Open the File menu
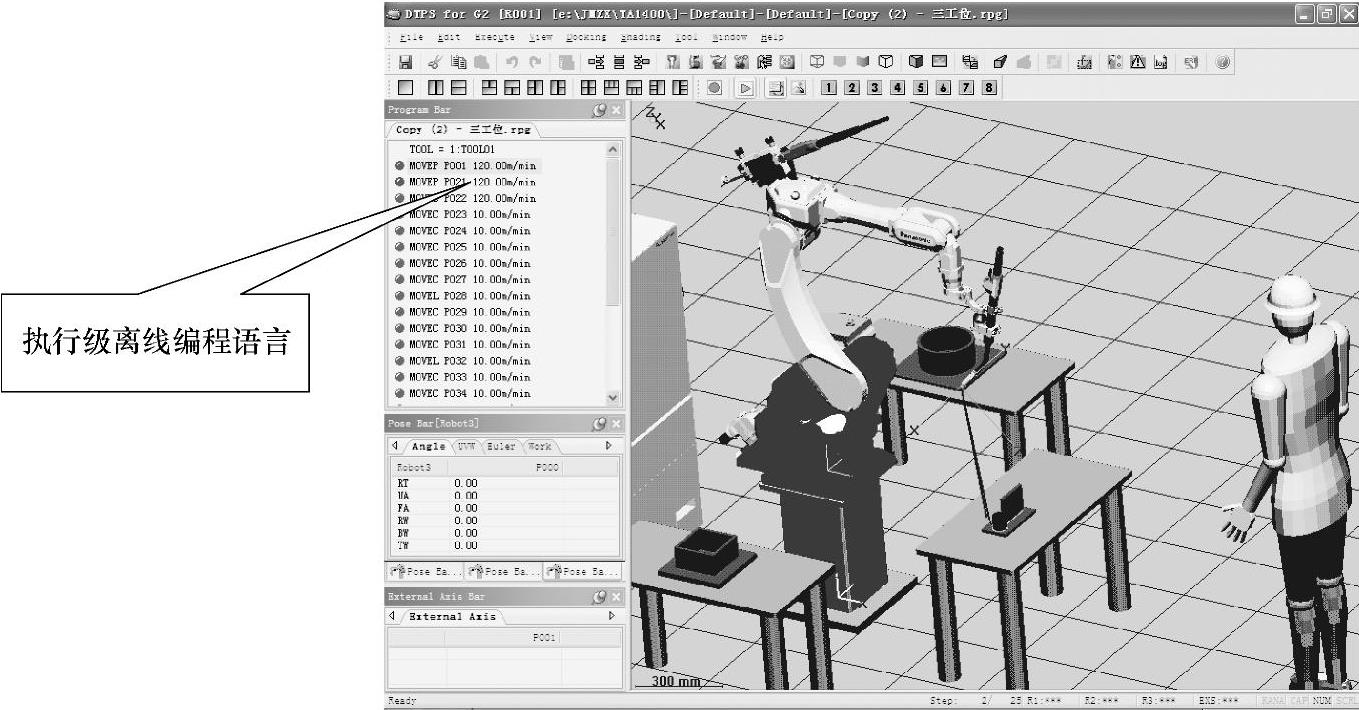Image resolution: width=1359 pixels, height=710 pixels. point(411,37)
